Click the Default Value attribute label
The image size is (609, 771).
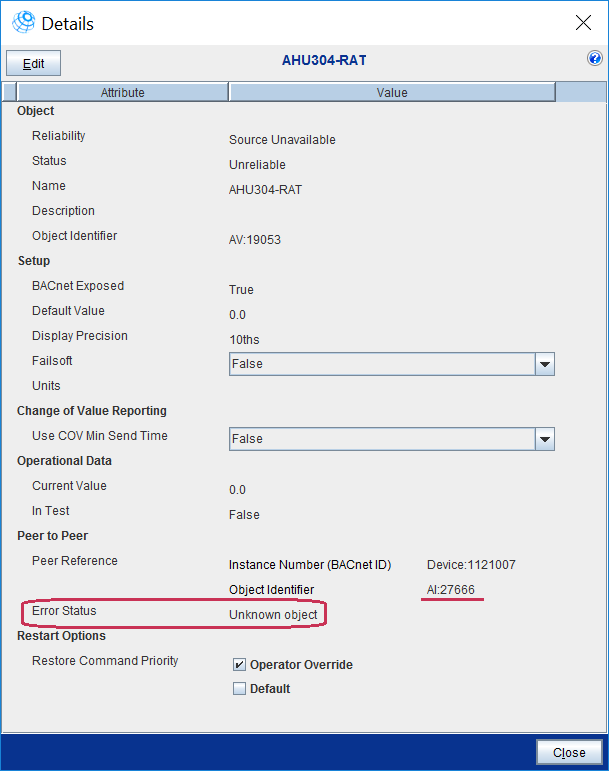[68, 311]
